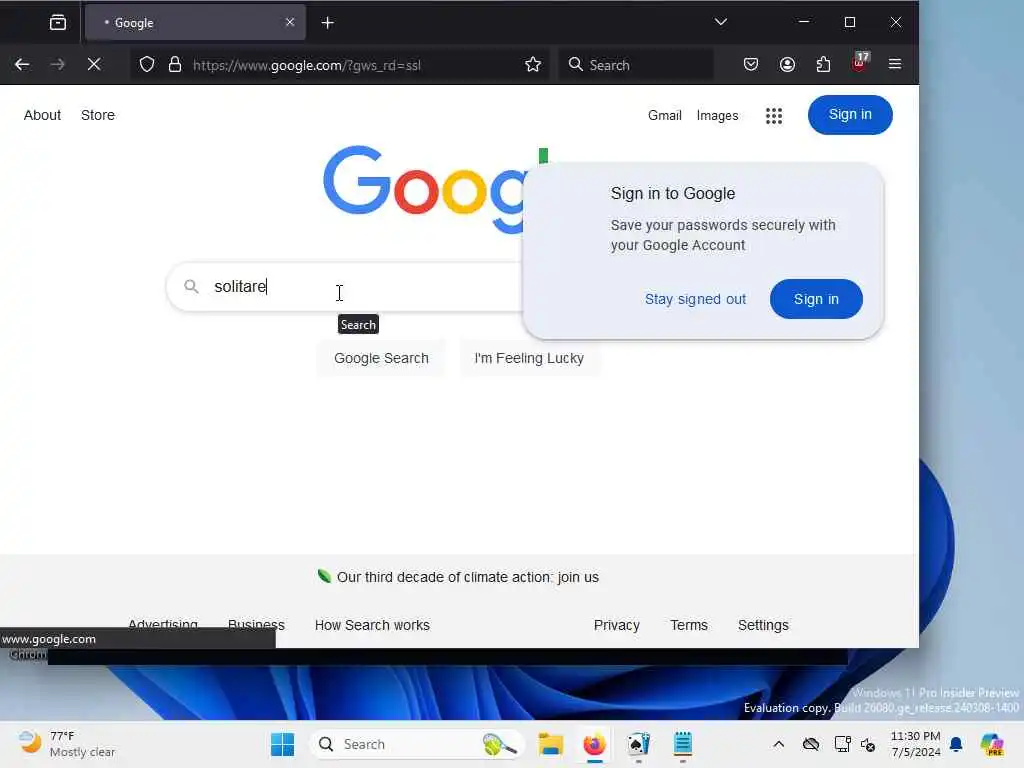Image resolution: width=1024 pixels, height=768 pixels.
Task: View site security padlock info
Action: point(175,65)
